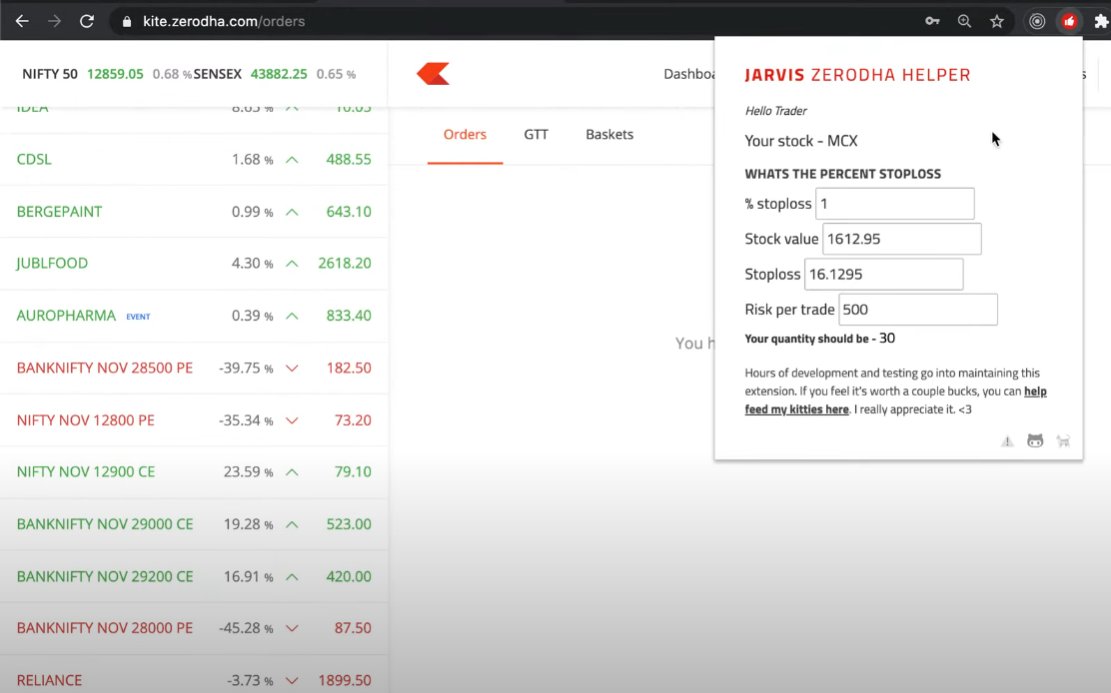Go to Dashboard in top navigation
This screenshot has width=1111, height=693.
tap(689, 74)
